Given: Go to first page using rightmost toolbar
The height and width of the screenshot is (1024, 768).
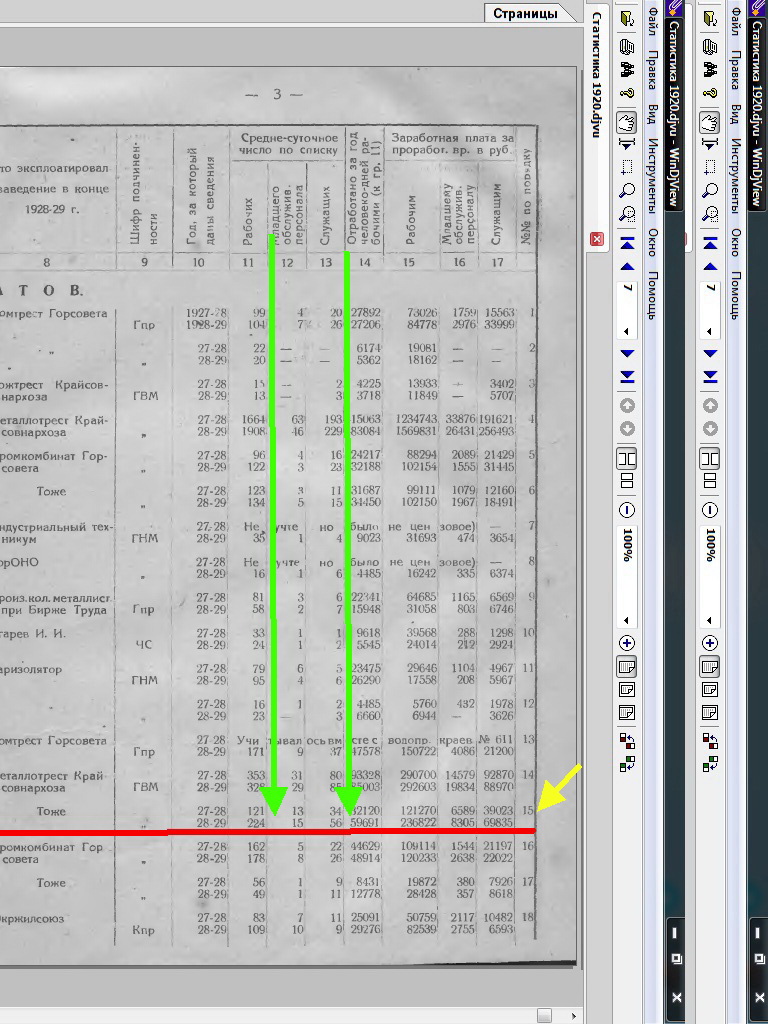Looking at the screenshot, I should [709, 243].
